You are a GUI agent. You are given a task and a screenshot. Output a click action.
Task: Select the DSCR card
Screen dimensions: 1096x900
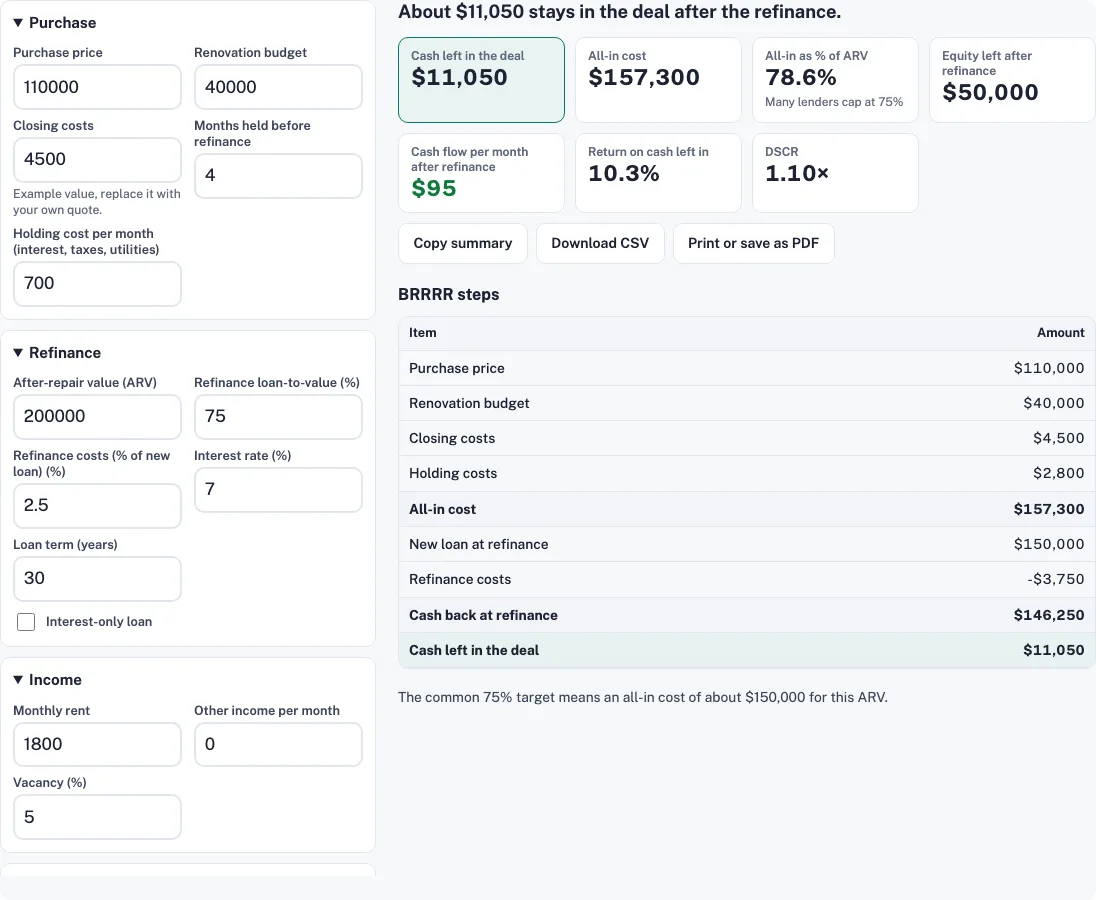(835, 173)
